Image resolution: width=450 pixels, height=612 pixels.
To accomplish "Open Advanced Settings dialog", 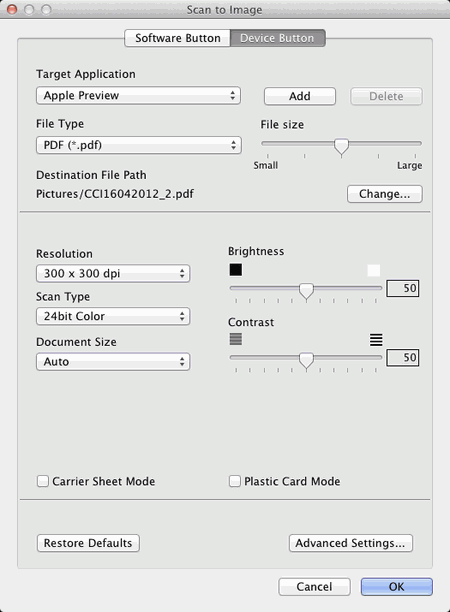I will [x=350, y=543].
